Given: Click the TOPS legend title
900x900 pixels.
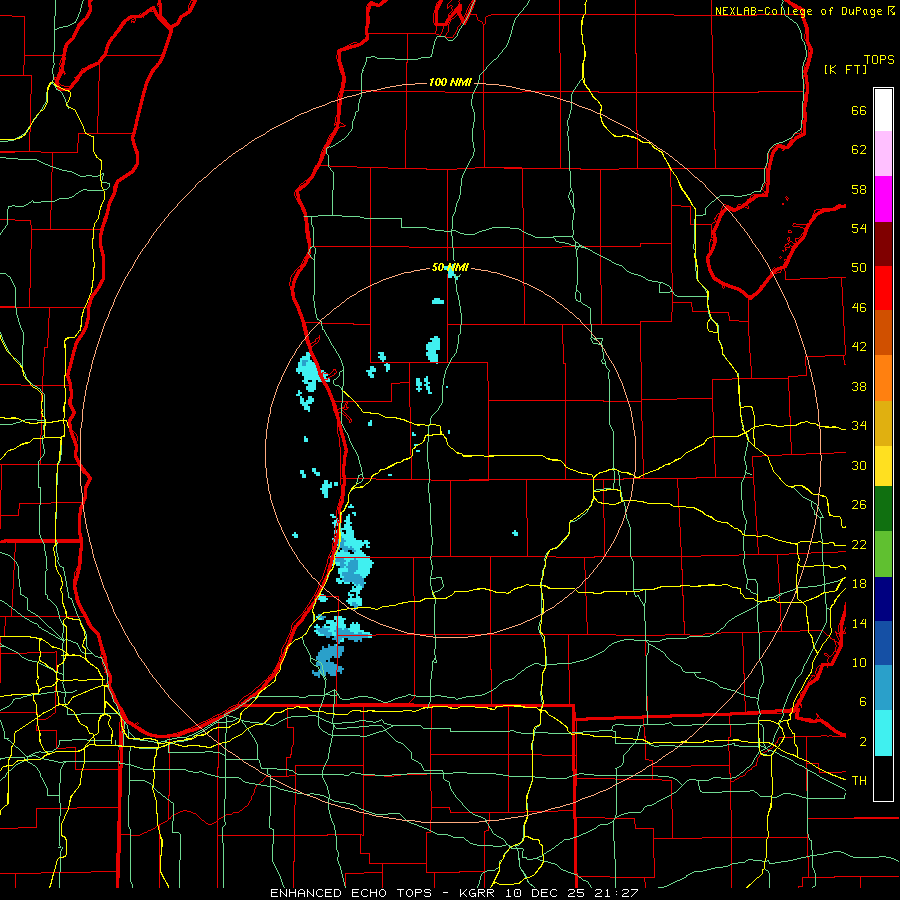Looking at the screenshot, I should [x=879, y=59].
